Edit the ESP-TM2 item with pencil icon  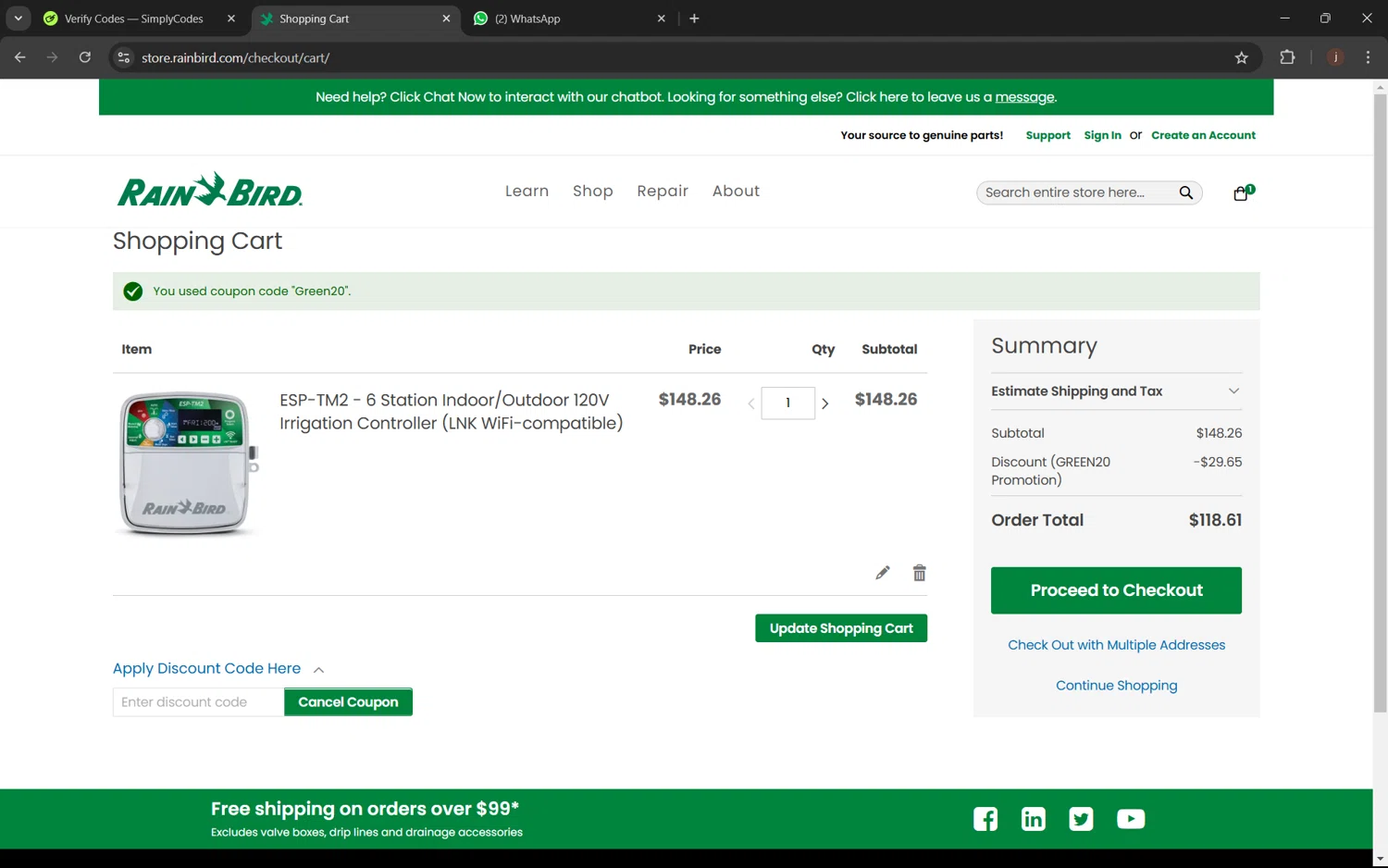(883, 573)
